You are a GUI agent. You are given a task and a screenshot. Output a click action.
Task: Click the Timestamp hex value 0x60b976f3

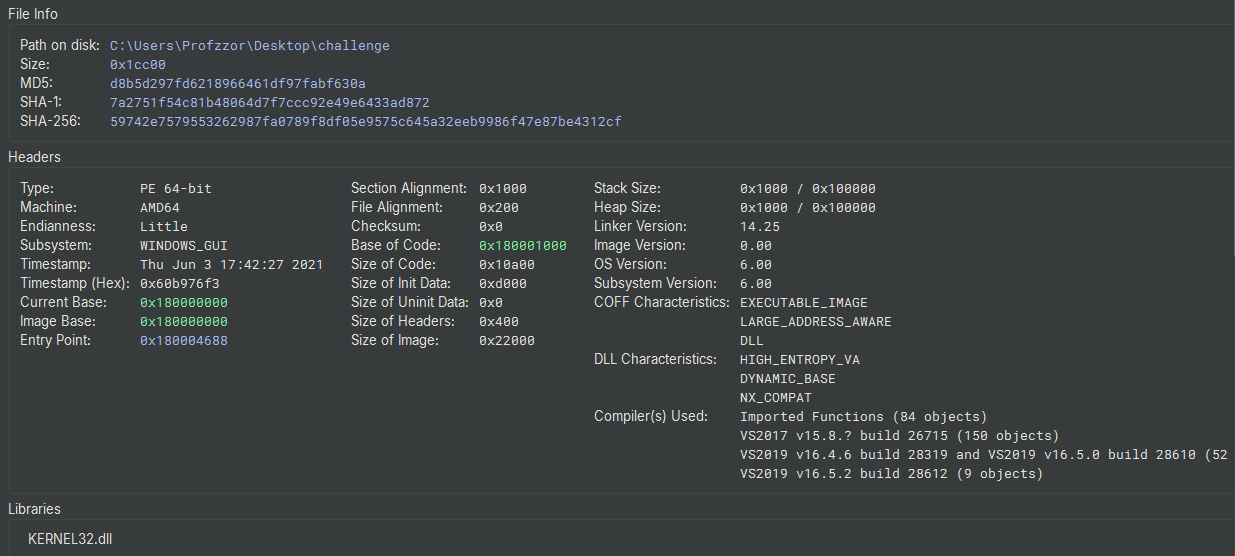179,284
